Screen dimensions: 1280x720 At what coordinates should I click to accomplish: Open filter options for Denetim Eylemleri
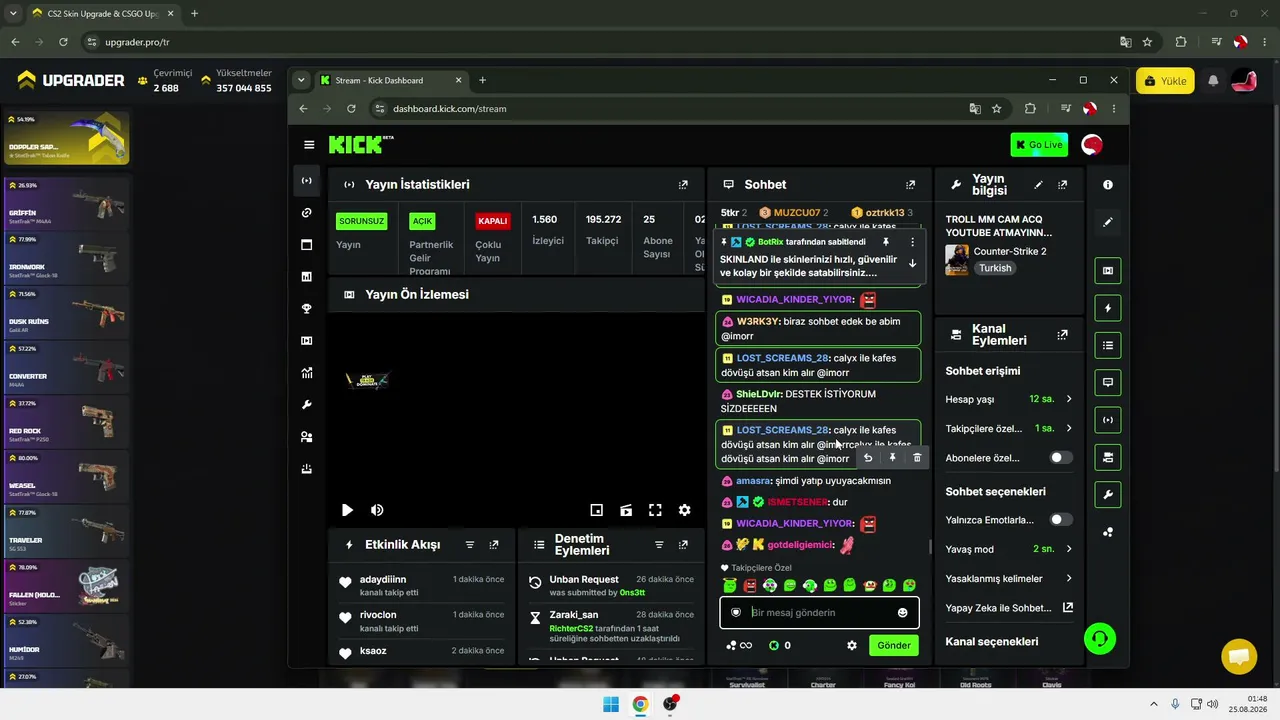click(659, 545)
